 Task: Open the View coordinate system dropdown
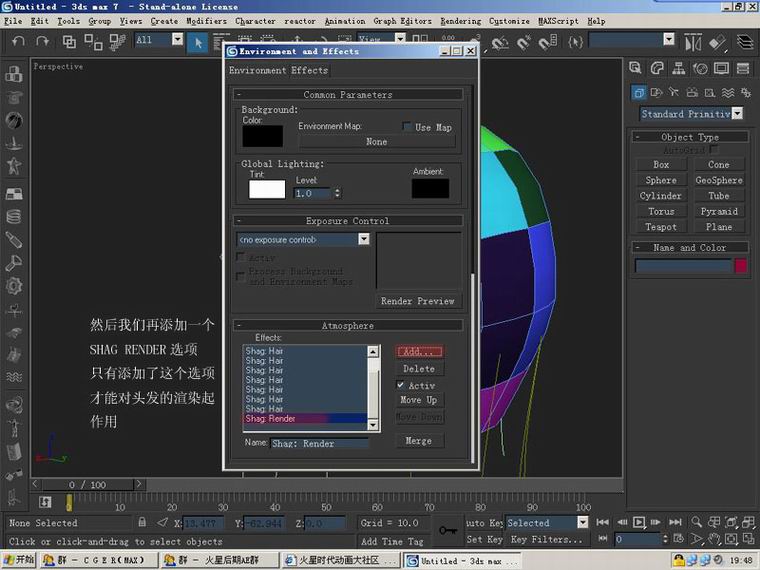tap(400, 38)
